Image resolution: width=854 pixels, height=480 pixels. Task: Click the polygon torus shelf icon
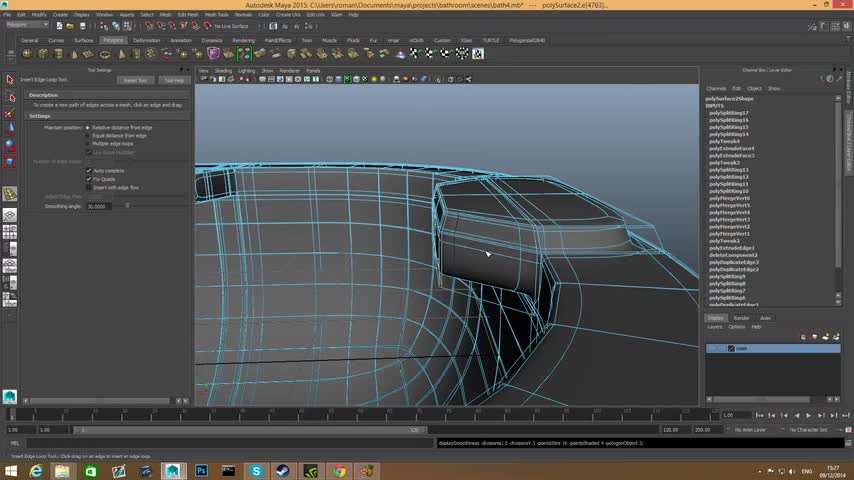pyautogui.click(x=106, y=53)
